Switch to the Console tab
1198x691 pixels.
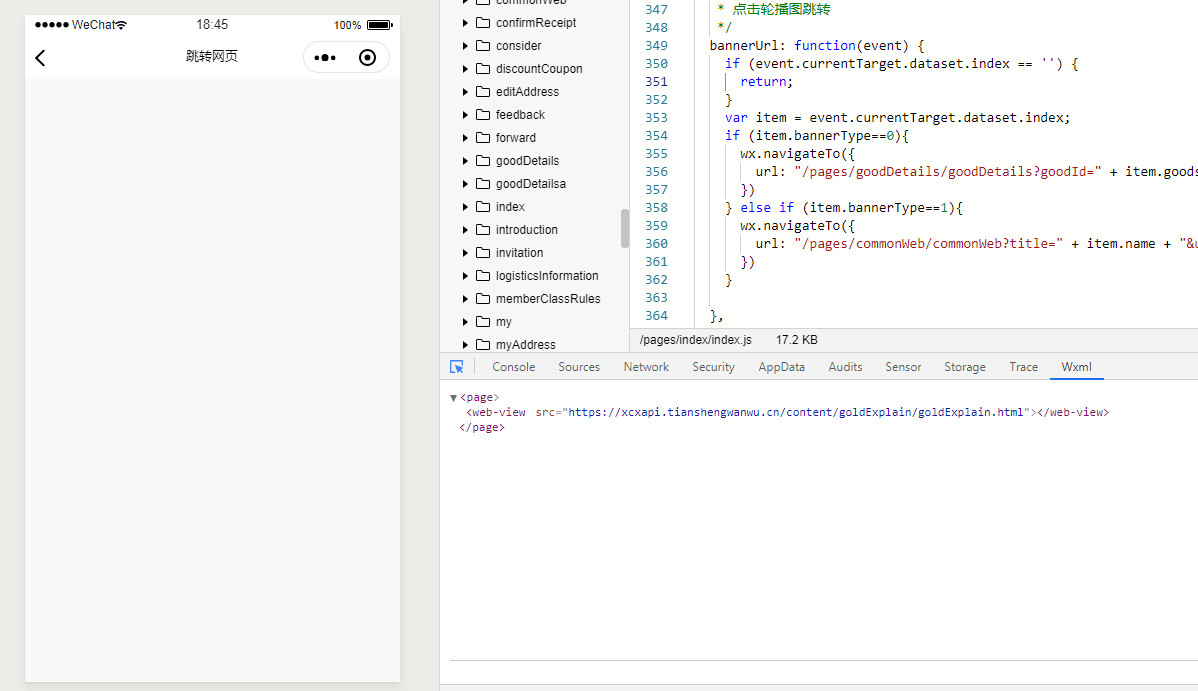[x=513, y=367]
